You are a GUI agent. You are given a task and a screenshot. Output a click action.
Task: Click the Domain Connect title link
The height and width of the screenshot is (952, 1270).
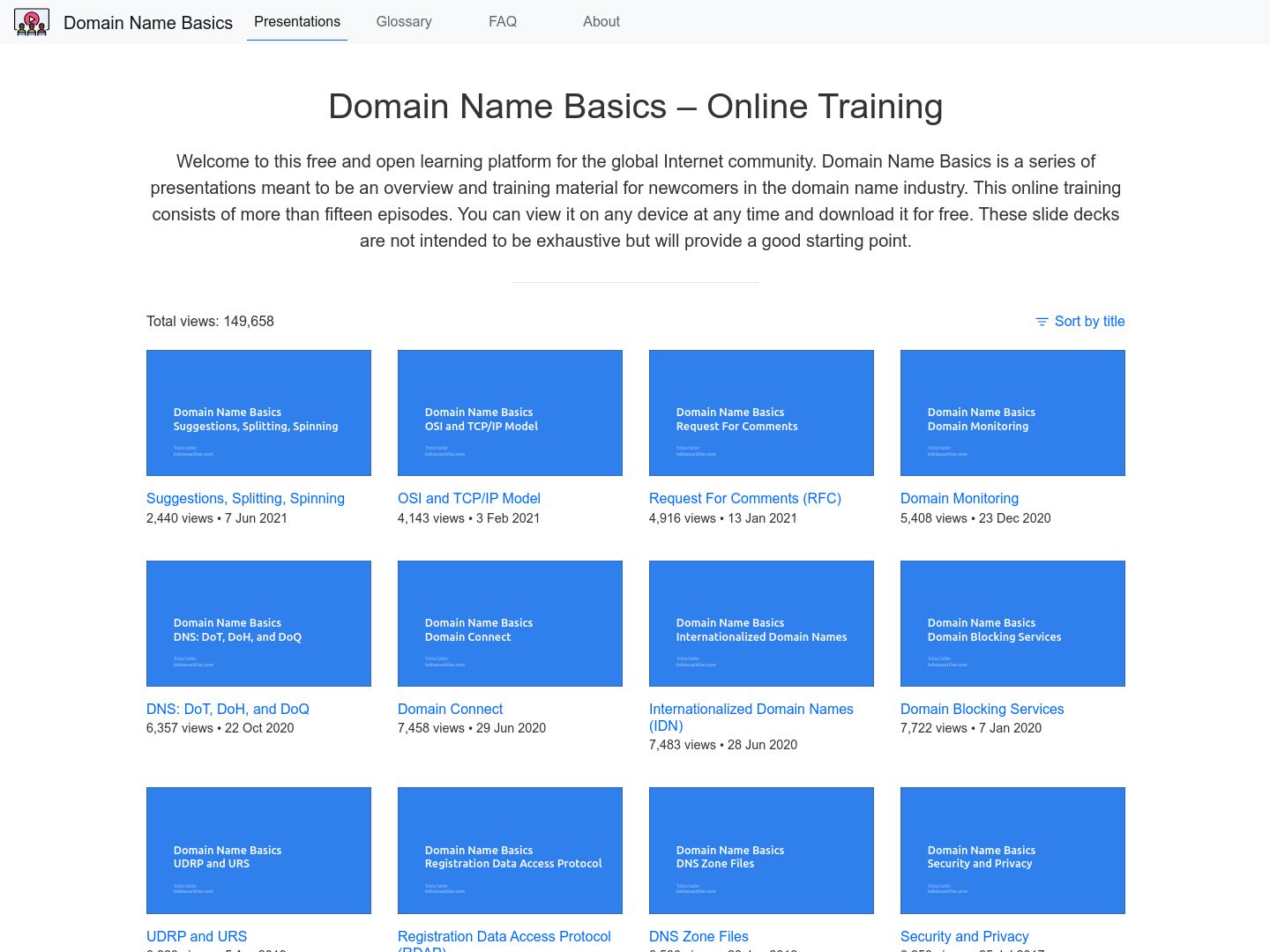coord(450,709)
